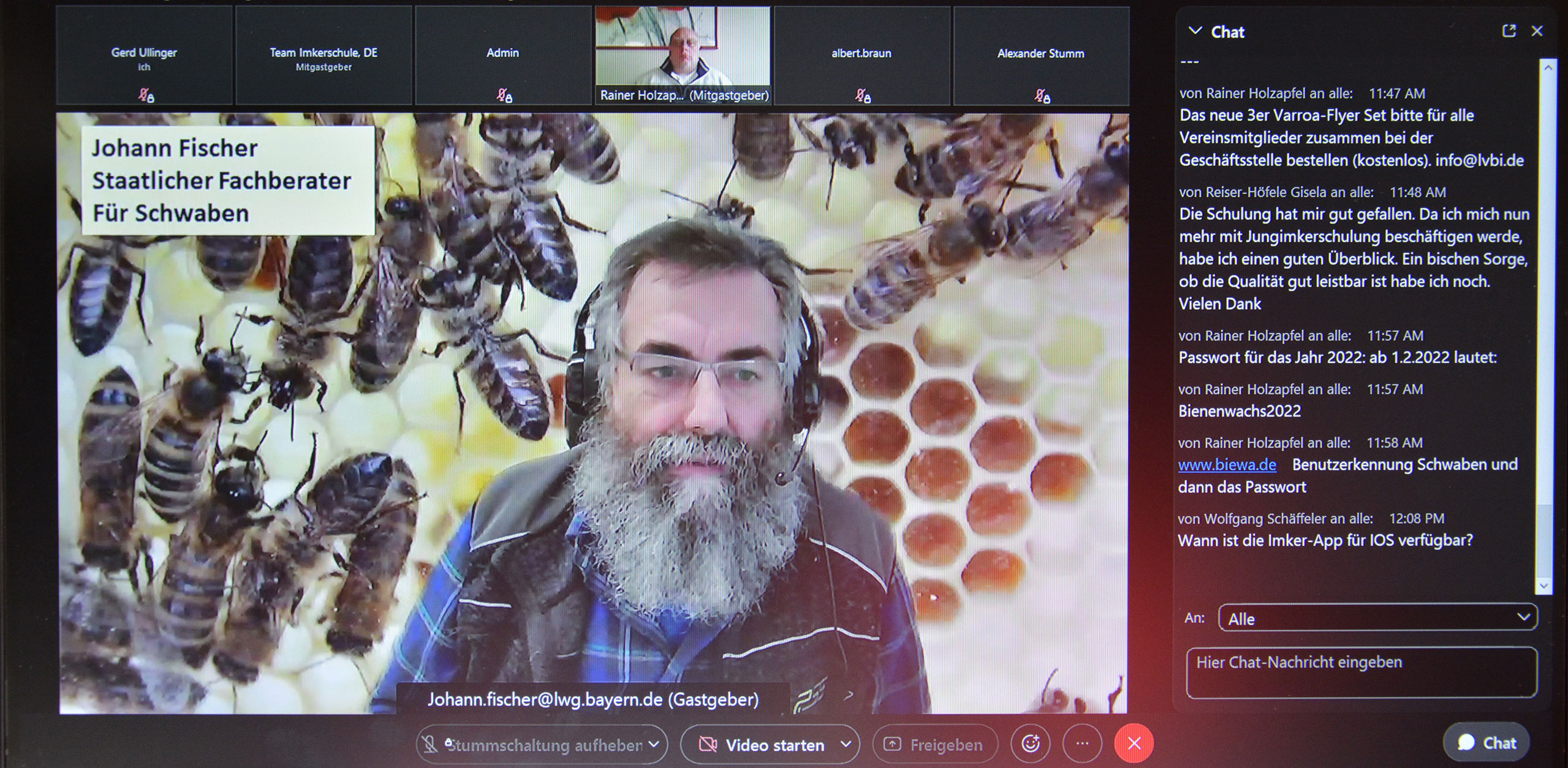Open audio options arrow beside Stummschaltung aufheben

tap(654, 744)
